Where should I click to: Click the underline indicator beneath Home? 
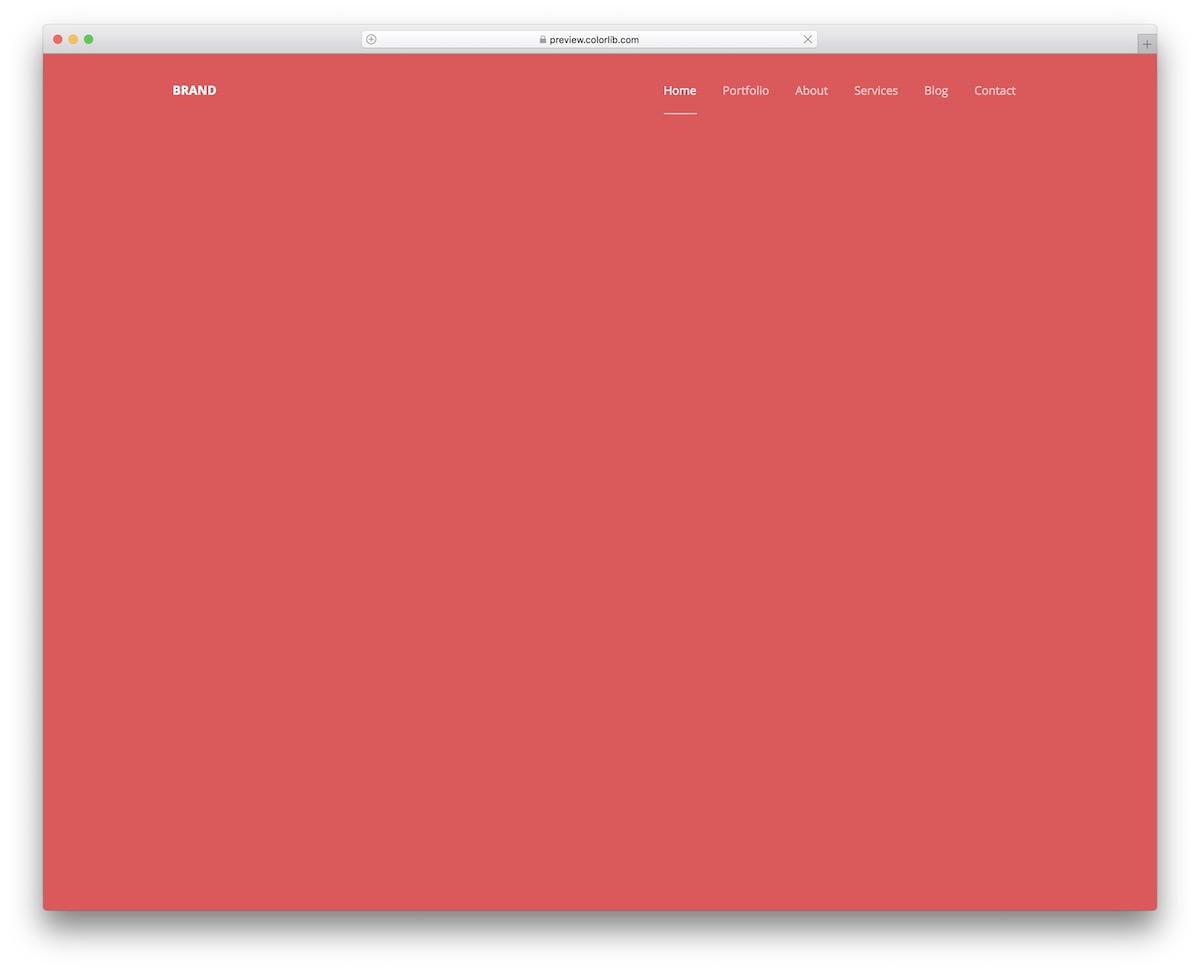click(680, 114)
